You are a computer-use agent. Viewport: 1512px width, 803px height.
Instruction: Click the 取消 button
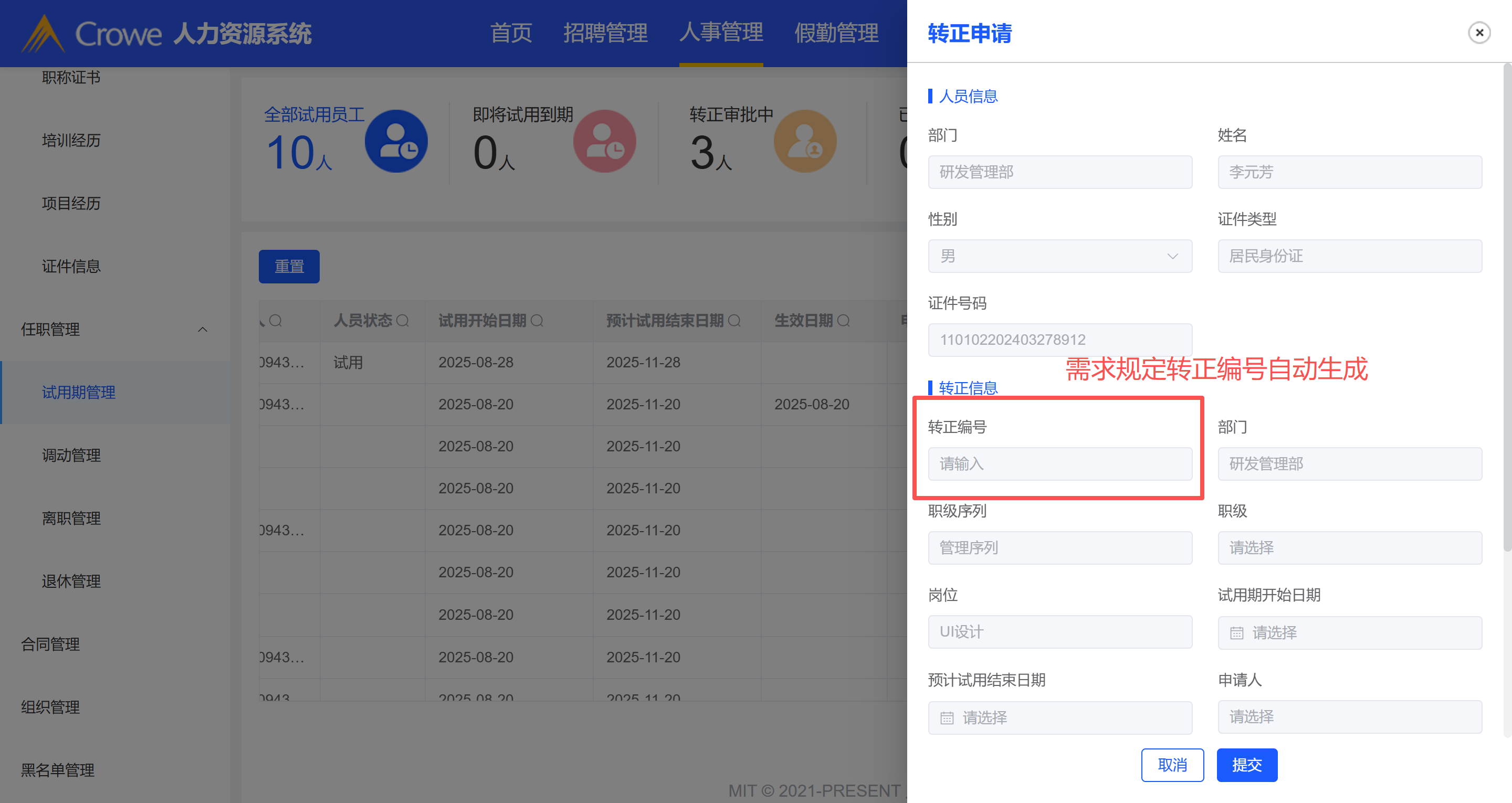pos(1172,765)
